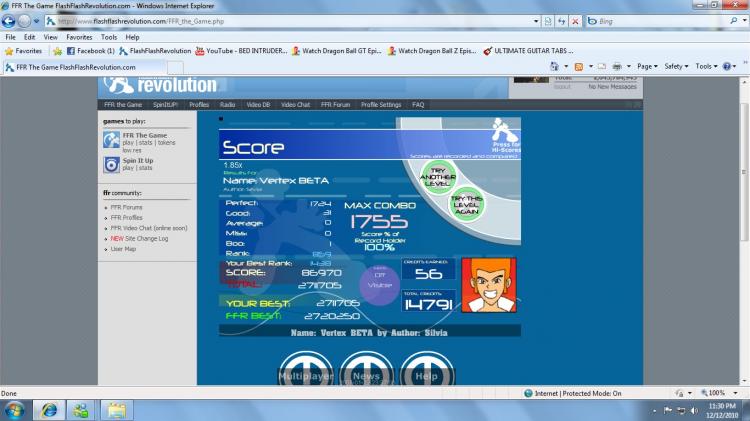Screen dimensions: 750x421
Task: Click the Help round game button
Action: (427, 369)
